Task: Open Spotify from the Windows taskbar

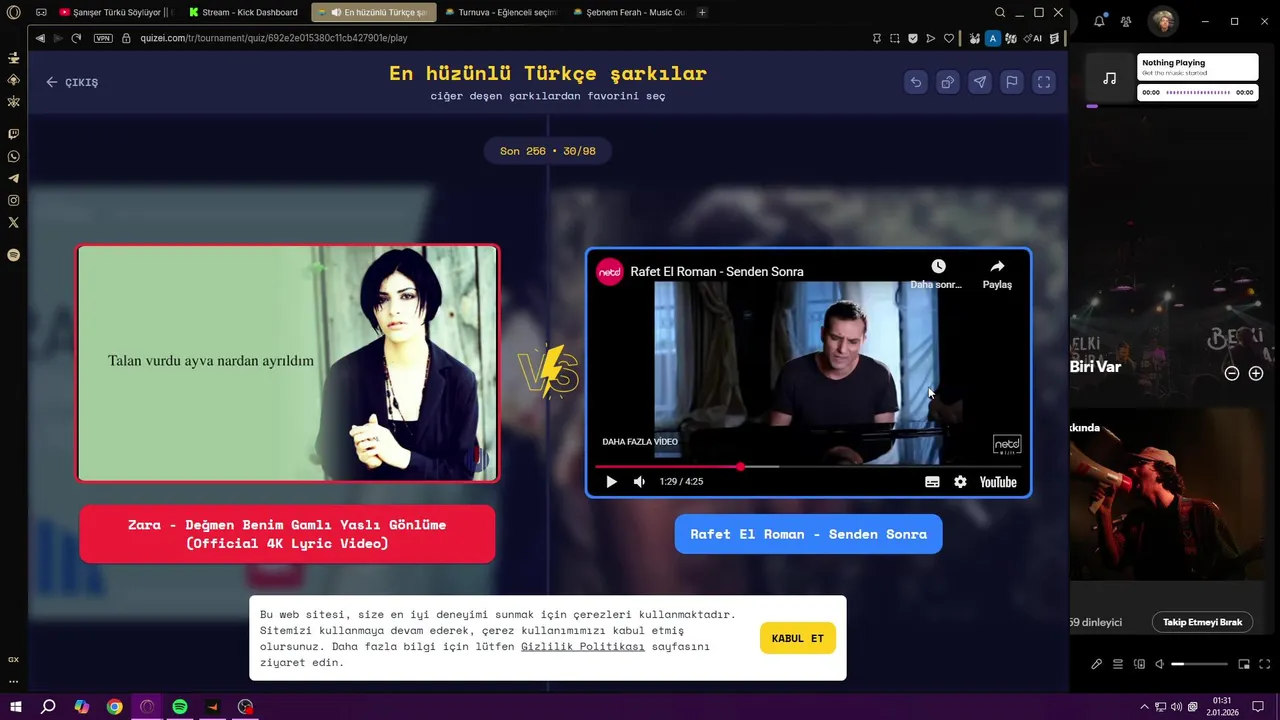Action: coord(180,706)
